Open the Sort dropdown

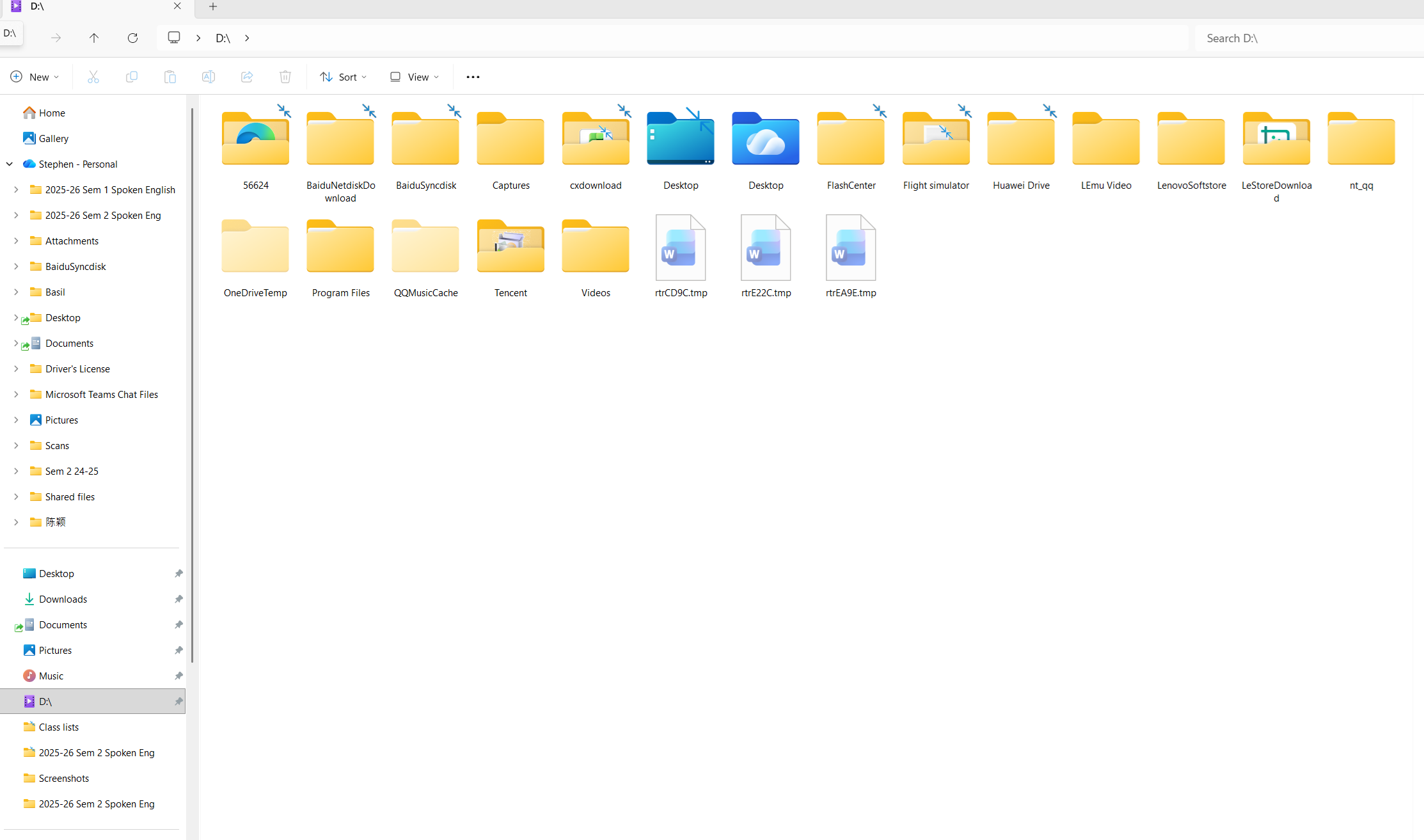tap(343, 76)
